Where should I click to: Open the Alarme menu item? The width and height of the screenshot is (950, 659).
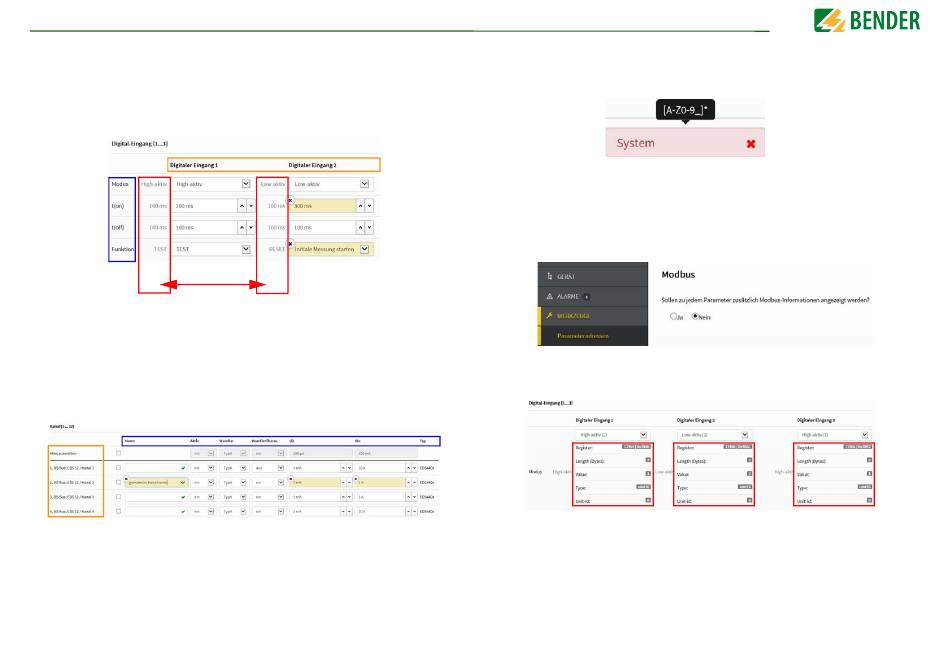coord(593,296)
